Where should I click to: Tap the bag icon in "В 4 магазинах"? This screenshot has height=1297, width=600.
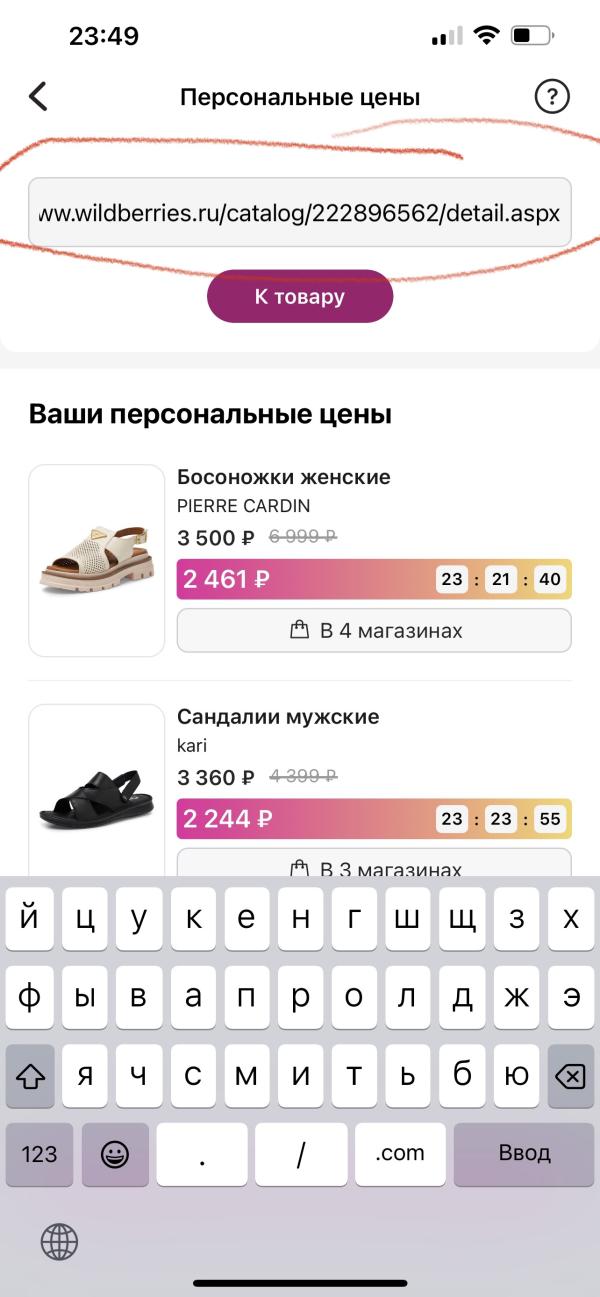299,631
